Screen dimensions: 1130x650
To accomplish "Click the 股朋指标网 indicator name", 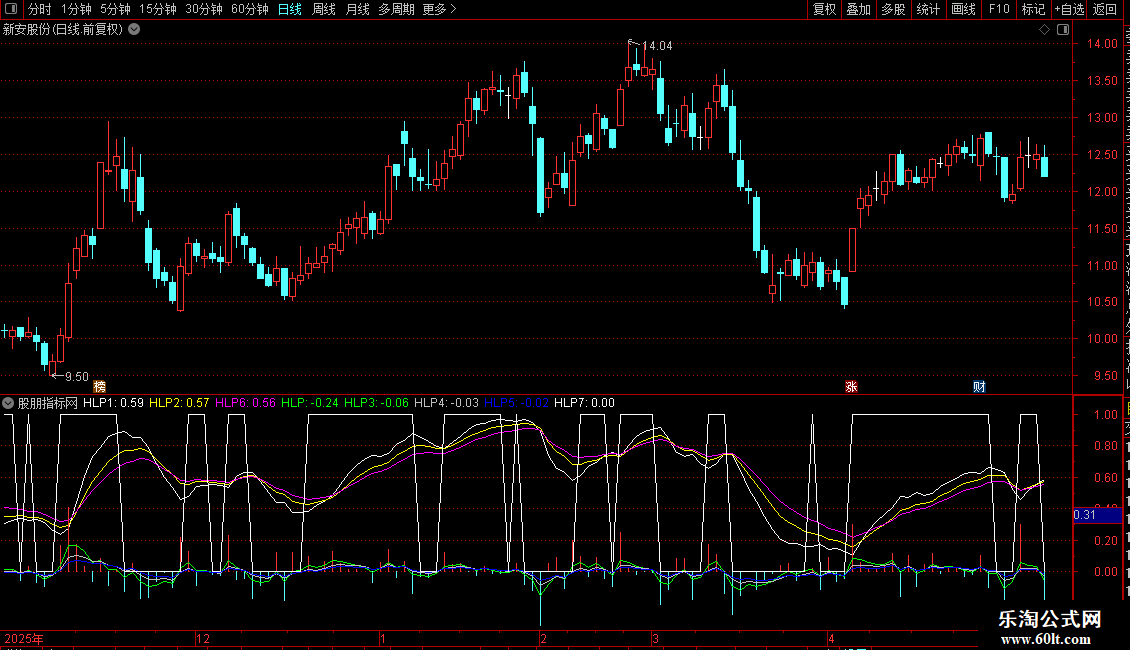I will click(48, 403).
